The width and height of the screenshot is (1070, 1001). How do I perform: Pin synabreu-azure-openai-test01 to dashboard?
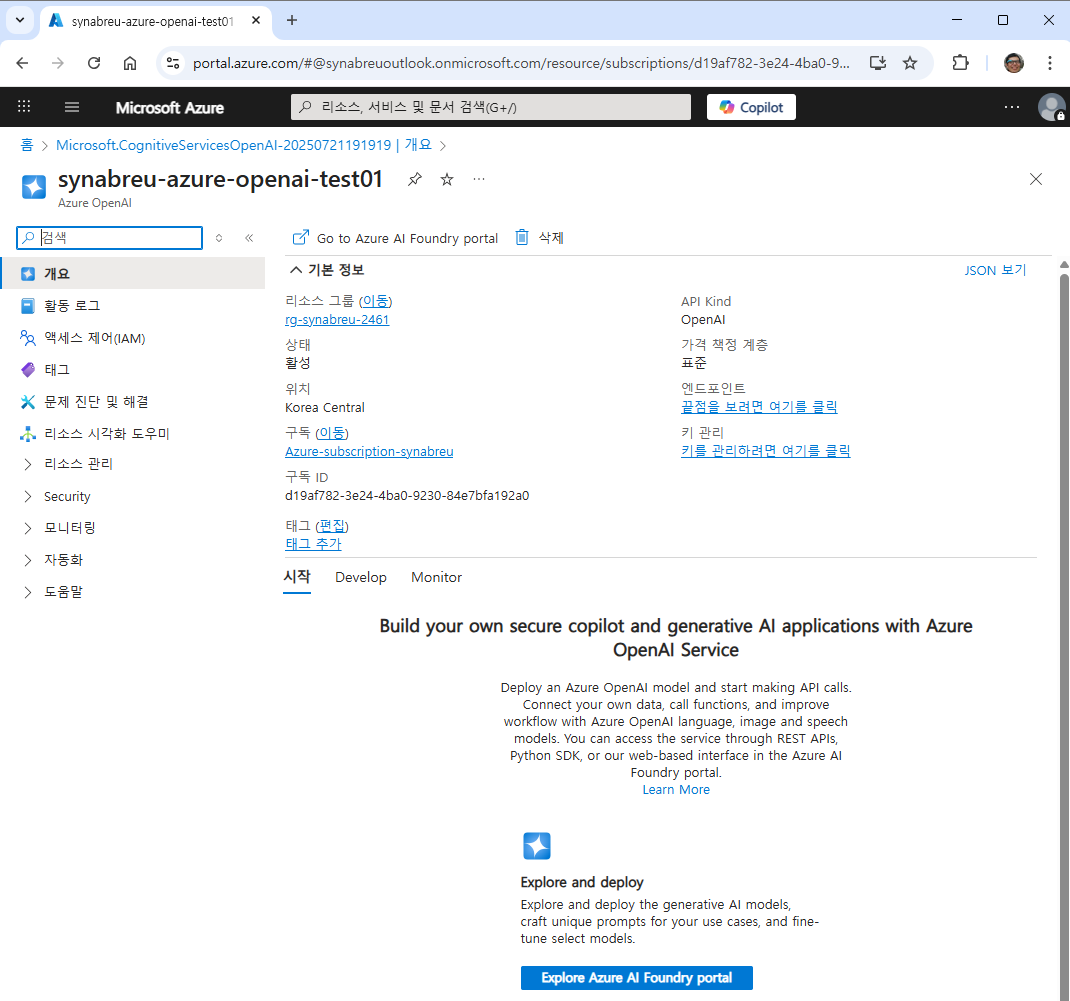[415, 179]
